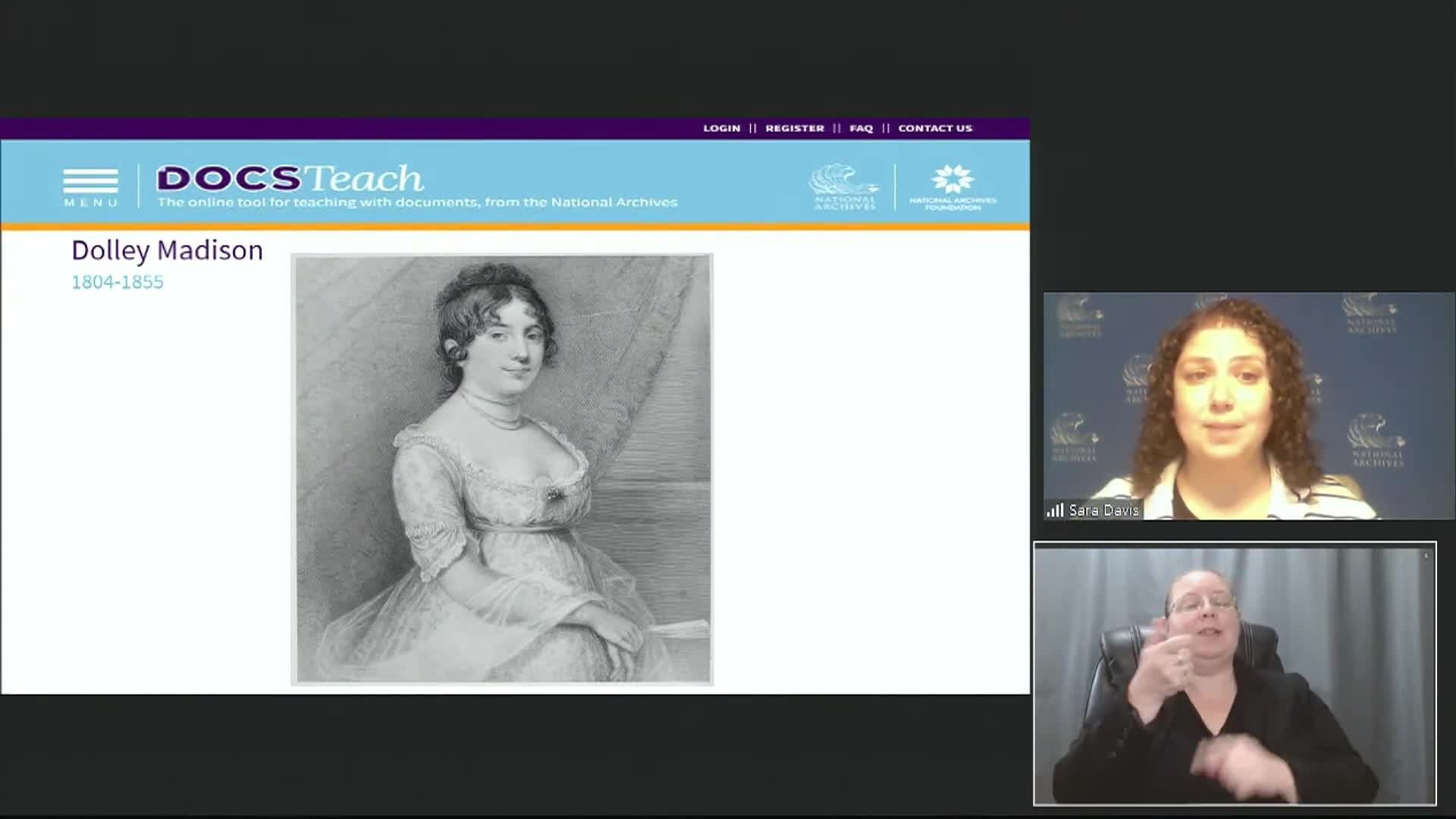Open the FAQ link
Image resolution: width=1456 pixels, height=819 pixels.
[861, 128]
